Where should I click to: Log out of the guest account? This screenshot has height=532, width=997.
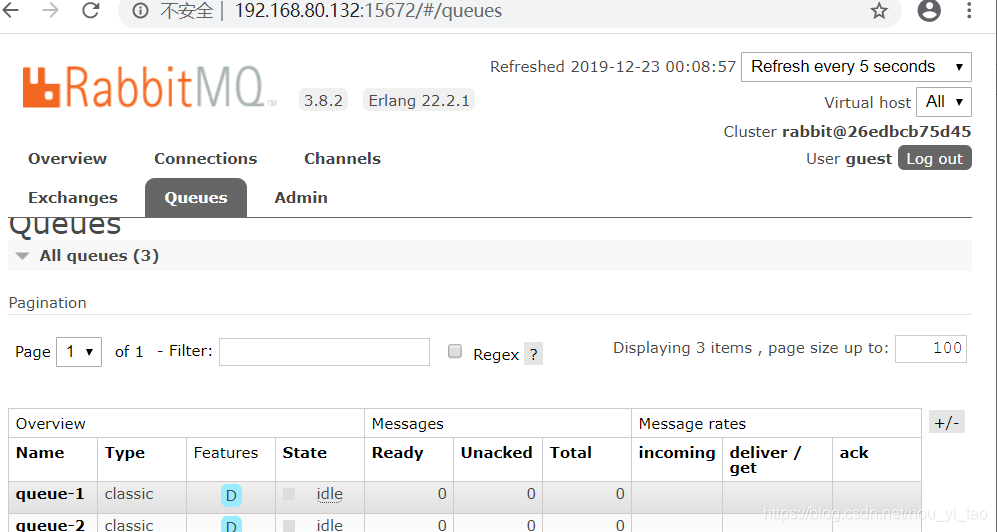(935, 158)
